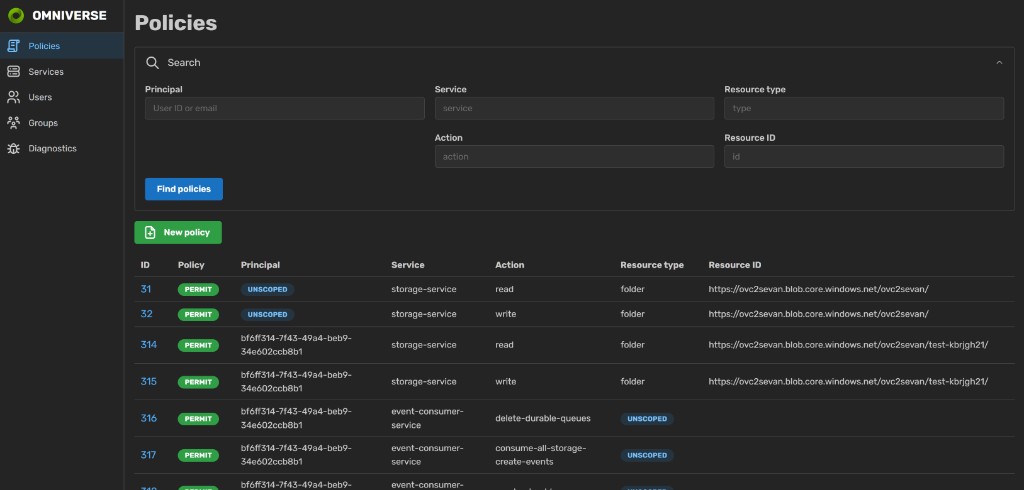The height and width of the screenshot is (490, 1024).
Task: Open policy ID 316
Action: [149, 418]
